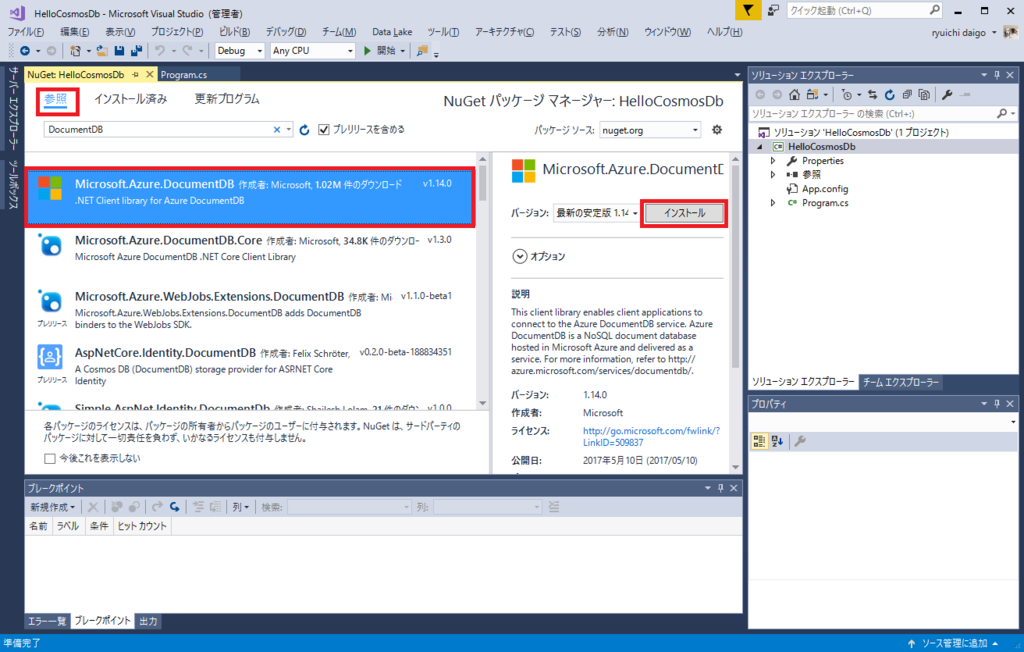Collapse the HelloCosmosDb project node
Screen dimensions: 1024x652
760,146
